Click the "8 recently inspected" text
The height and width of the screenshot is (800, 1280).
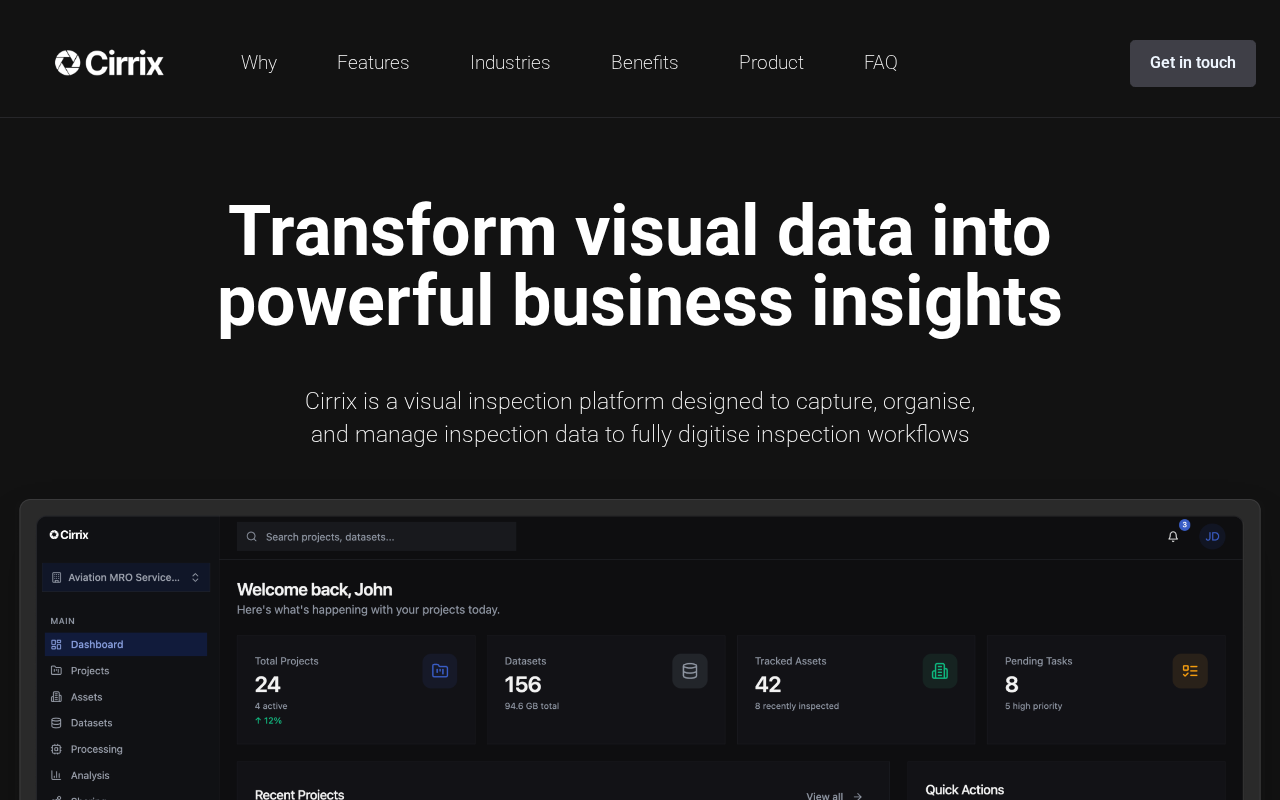(797, 706)
